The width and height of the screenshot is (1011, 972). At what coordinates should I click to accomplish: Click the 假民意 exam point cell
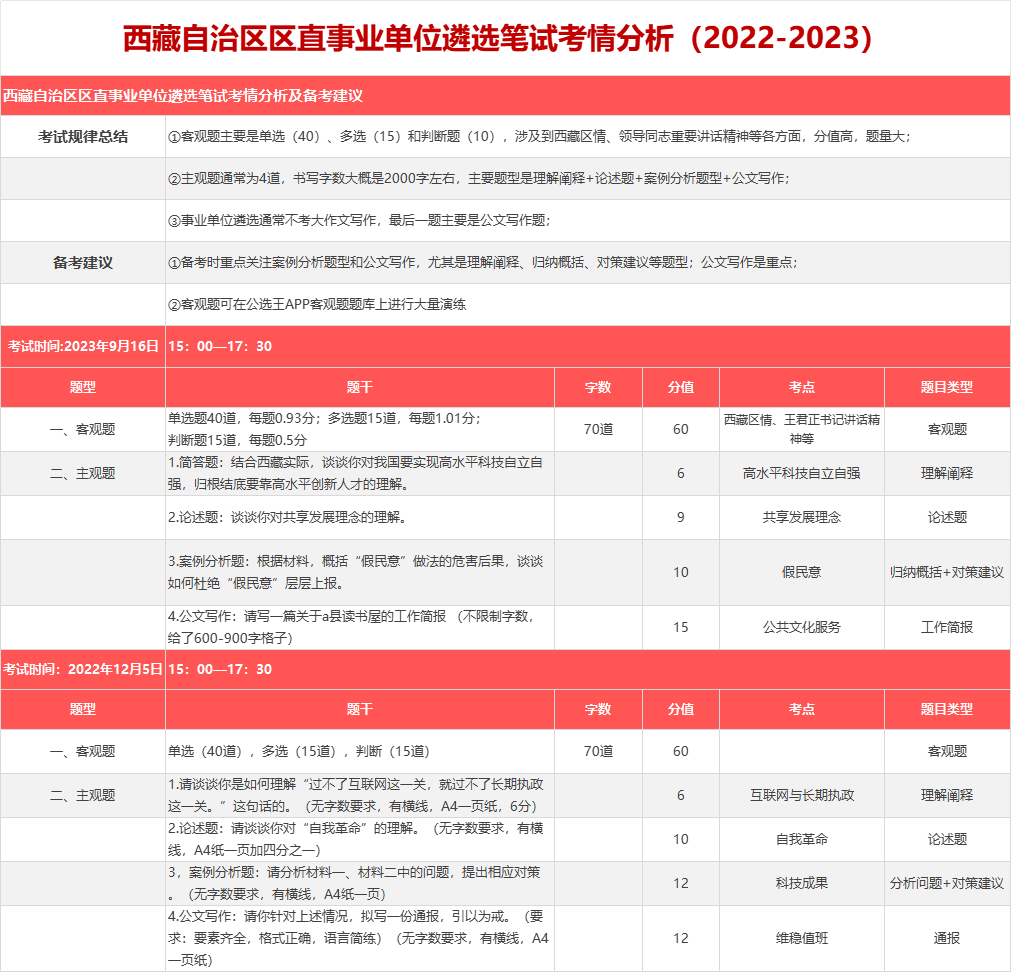click(x=801, y=572)
